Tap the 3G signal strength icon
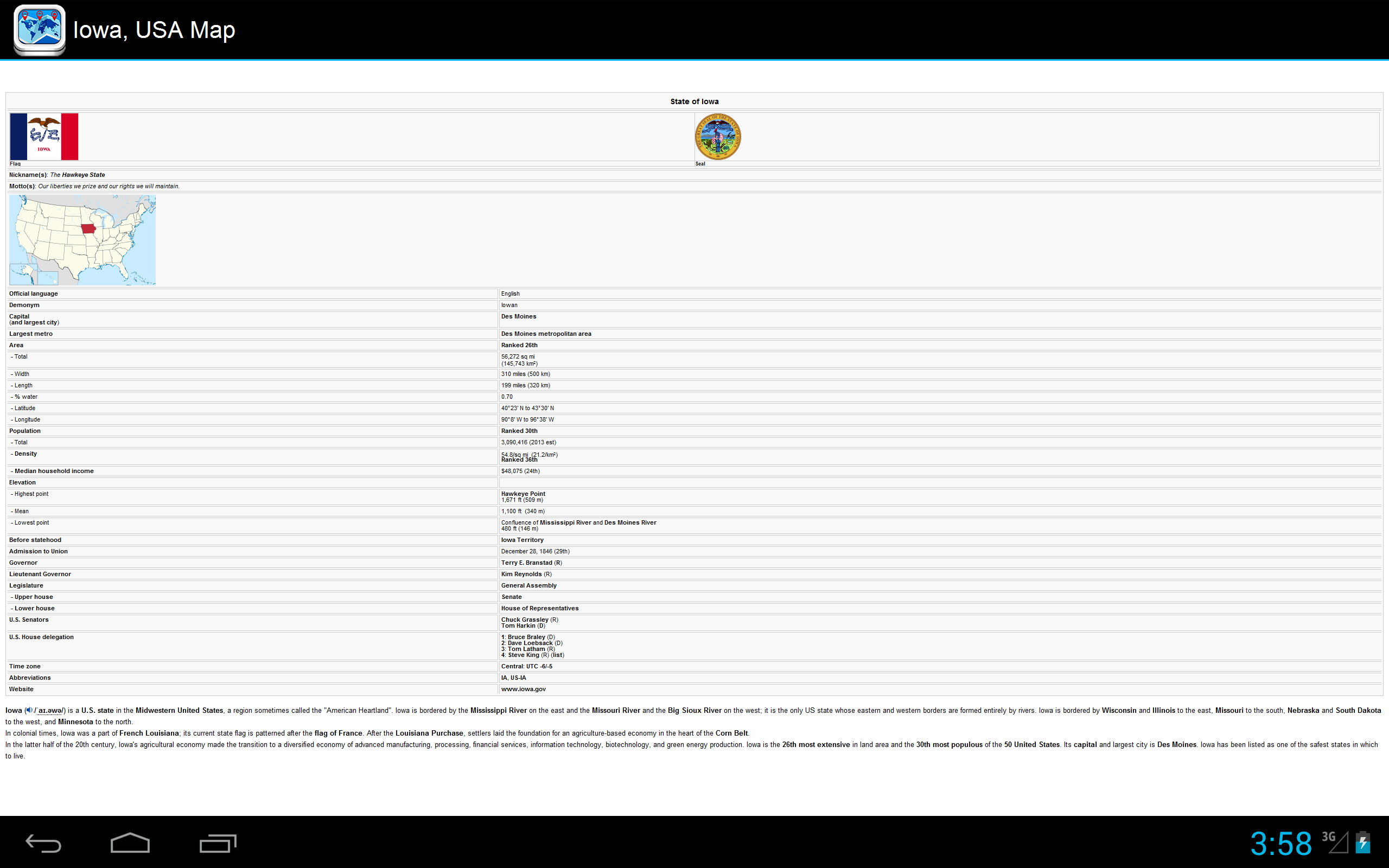Image resolution: width=1389 pixels, height=868 pixels. point(1335,841)
